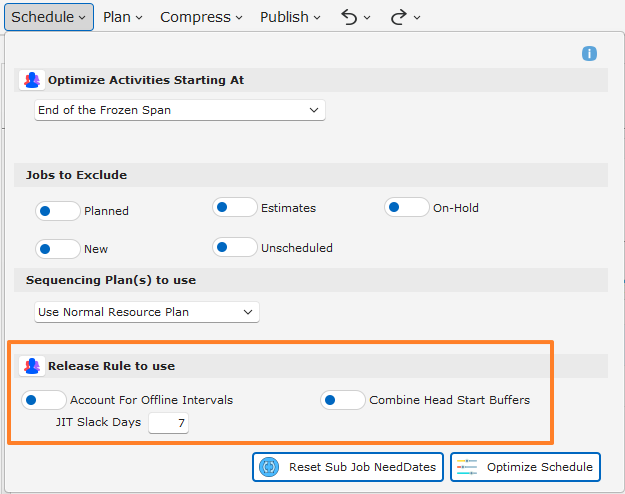The height and width of the screenshot is (494, 625).
Task: Click the Redo arrow icon
Action: pos(399,17)
